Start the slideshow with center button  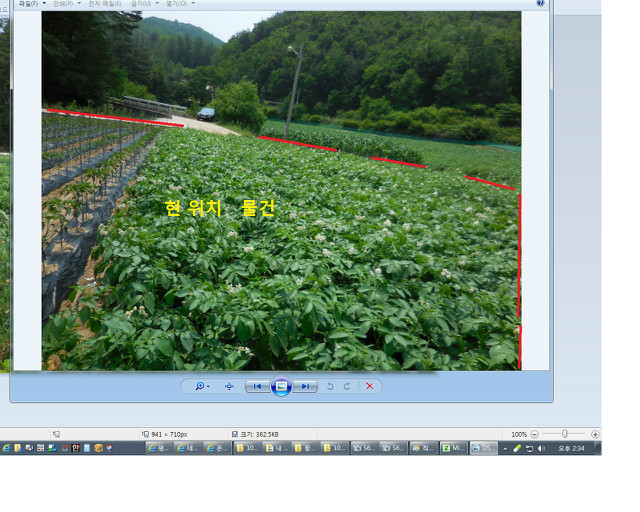tap(281, 386)
